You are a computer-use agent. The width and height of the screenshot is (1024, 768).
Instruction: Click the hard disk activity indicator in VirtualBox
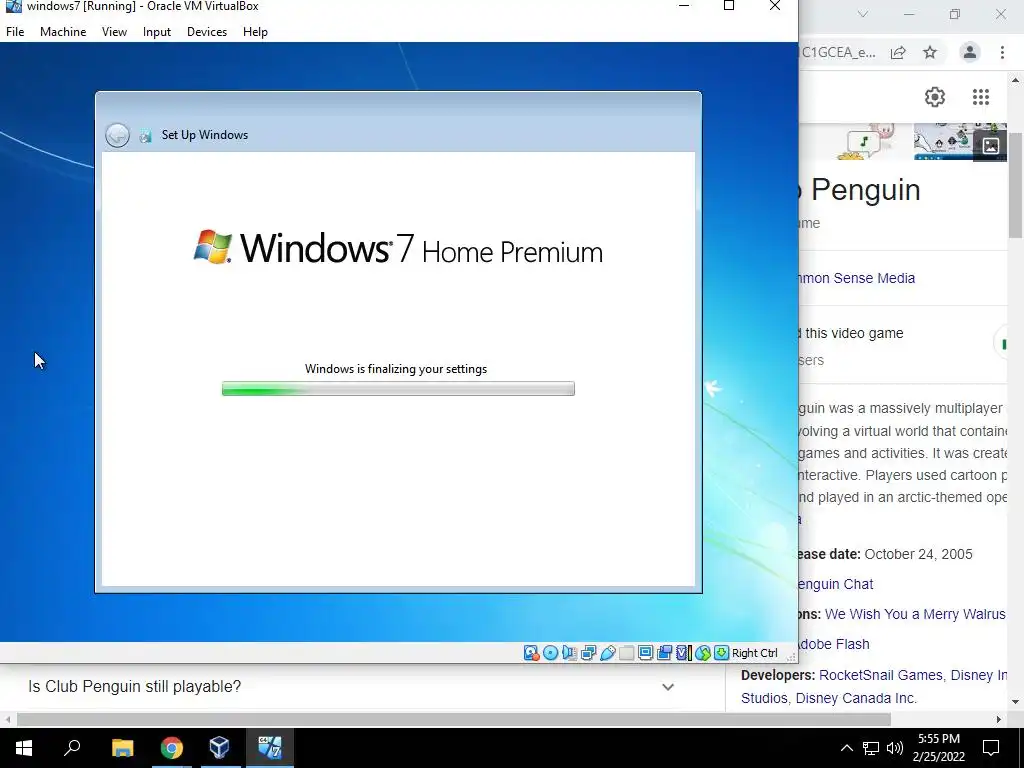(531, 652)
